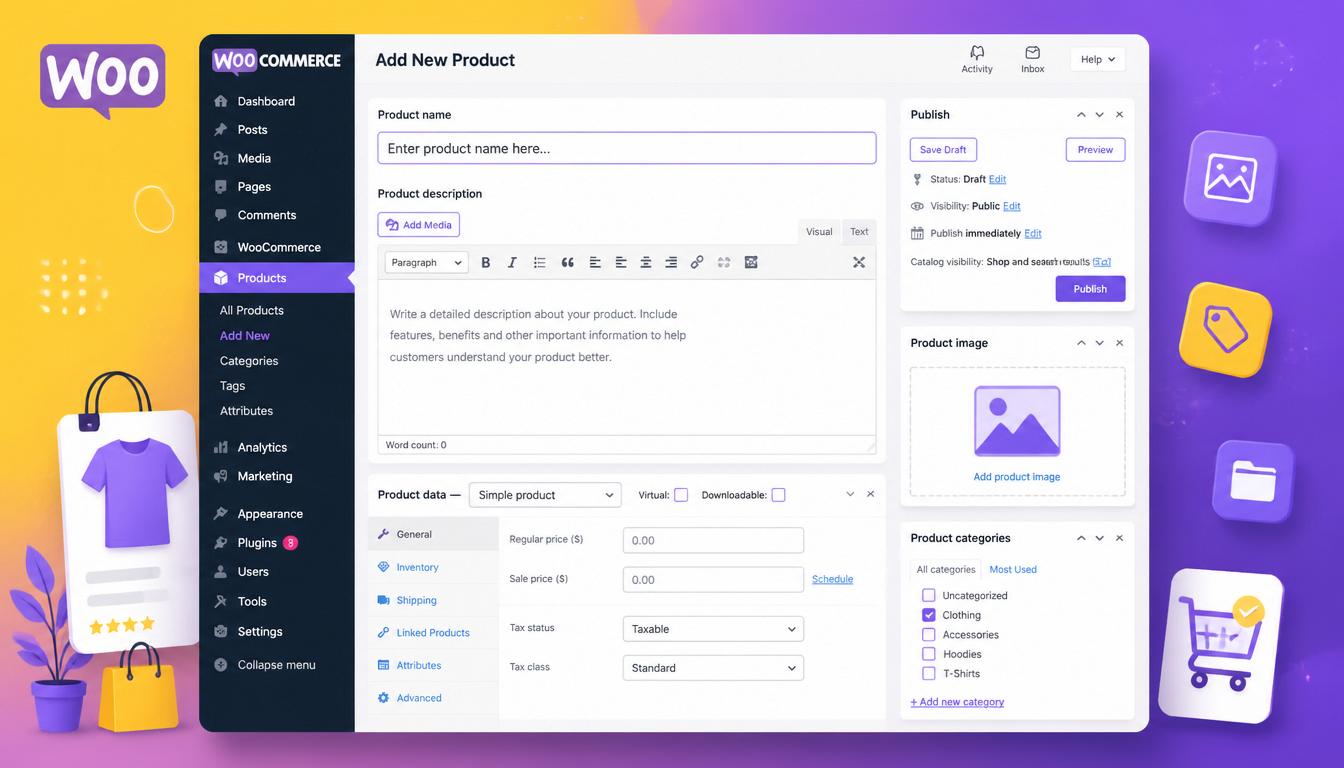Collapse the Product data panel chevron
The image size is (1344, 768).
click(850, 494)
